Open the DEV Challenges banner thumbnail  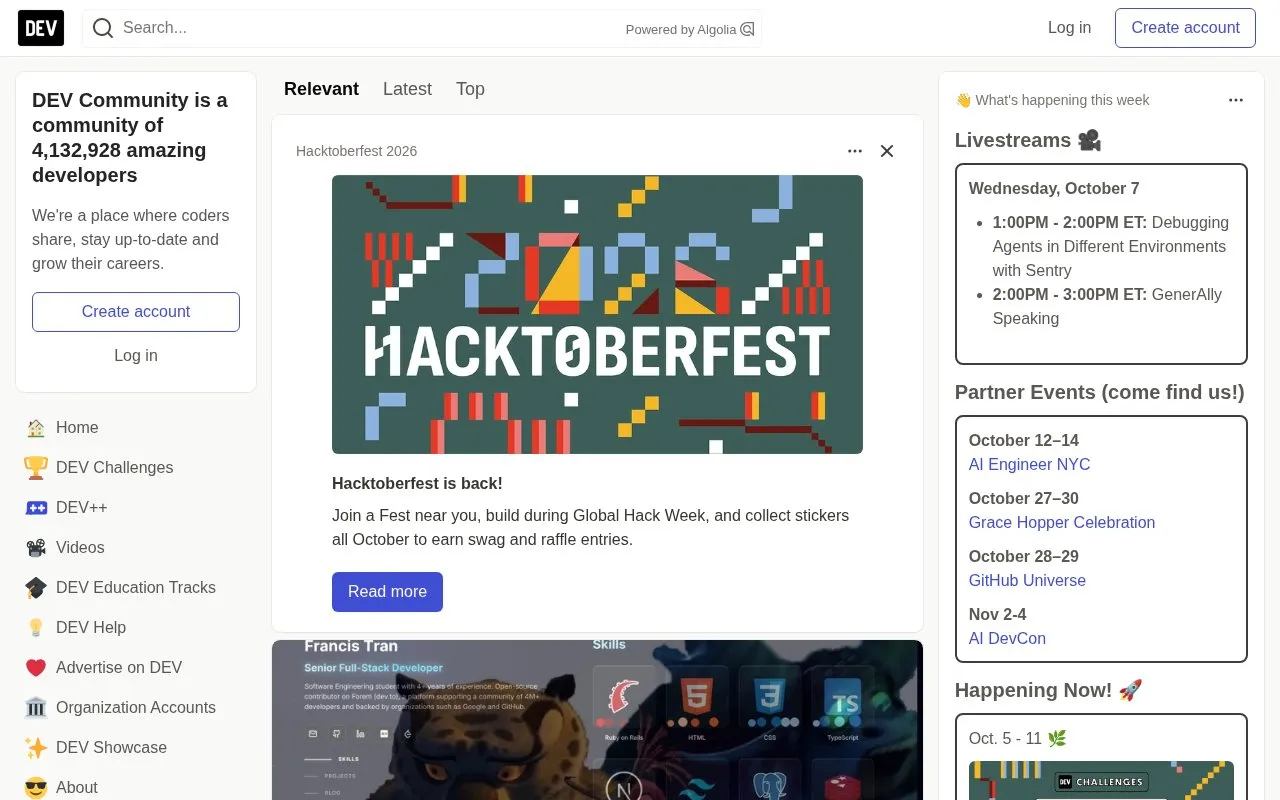[1101, 780]
